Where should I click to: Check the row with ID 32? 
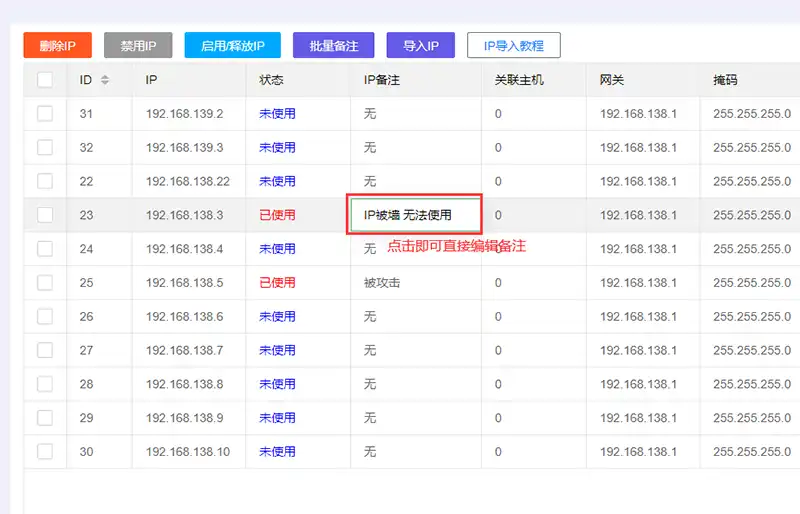point(45,147)
